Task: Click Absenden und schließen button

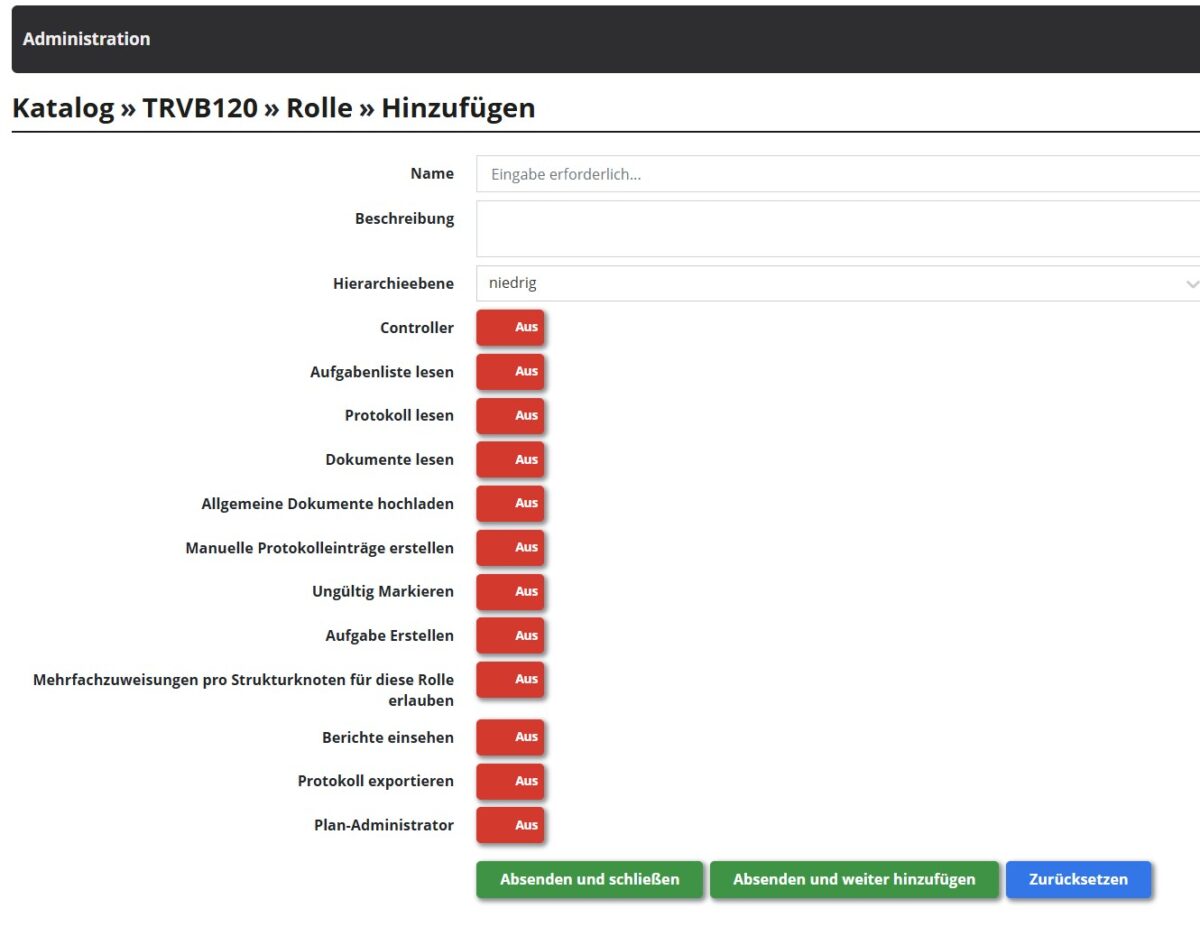Action: point(590,880)
